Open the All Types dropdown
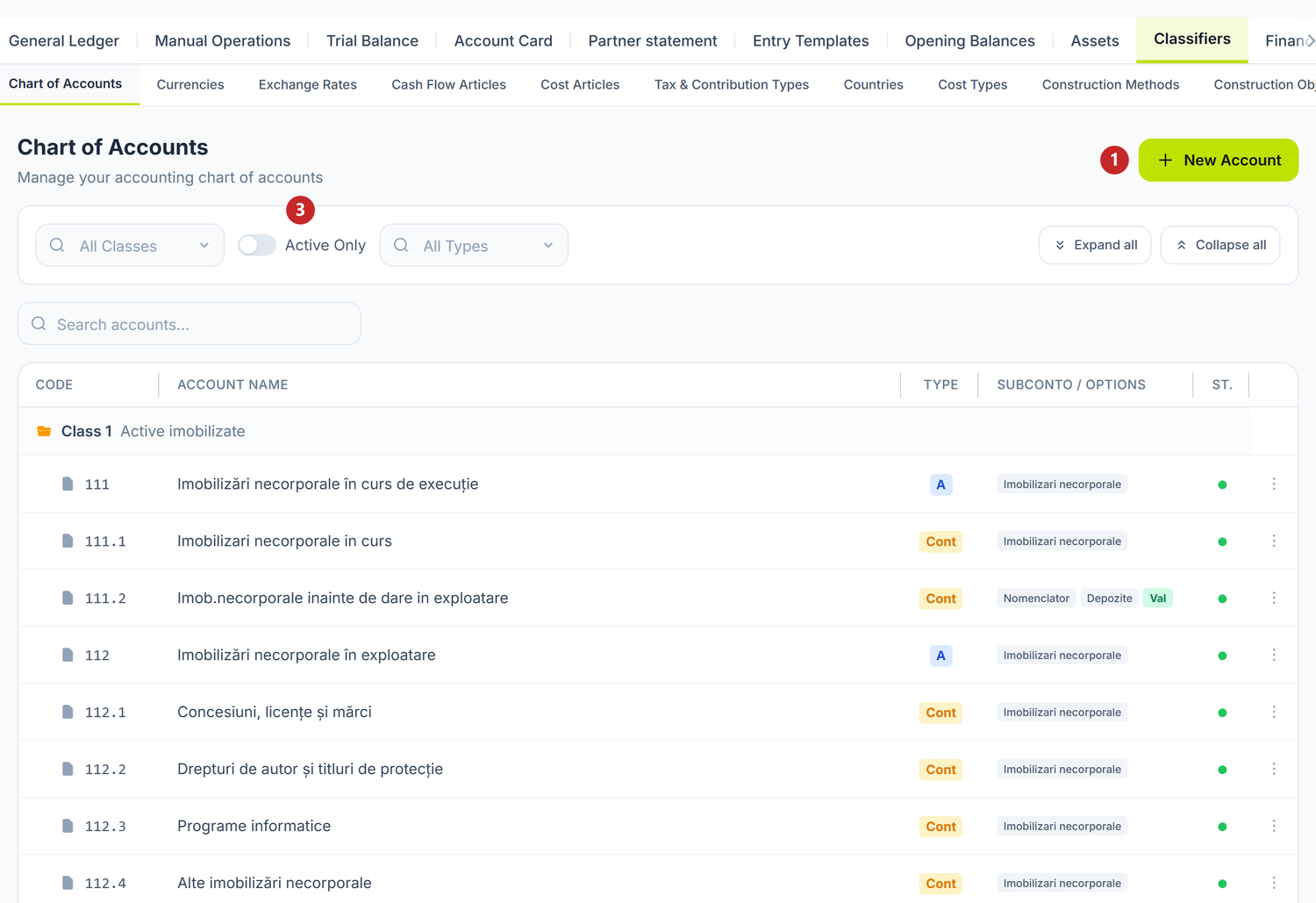 474,246
